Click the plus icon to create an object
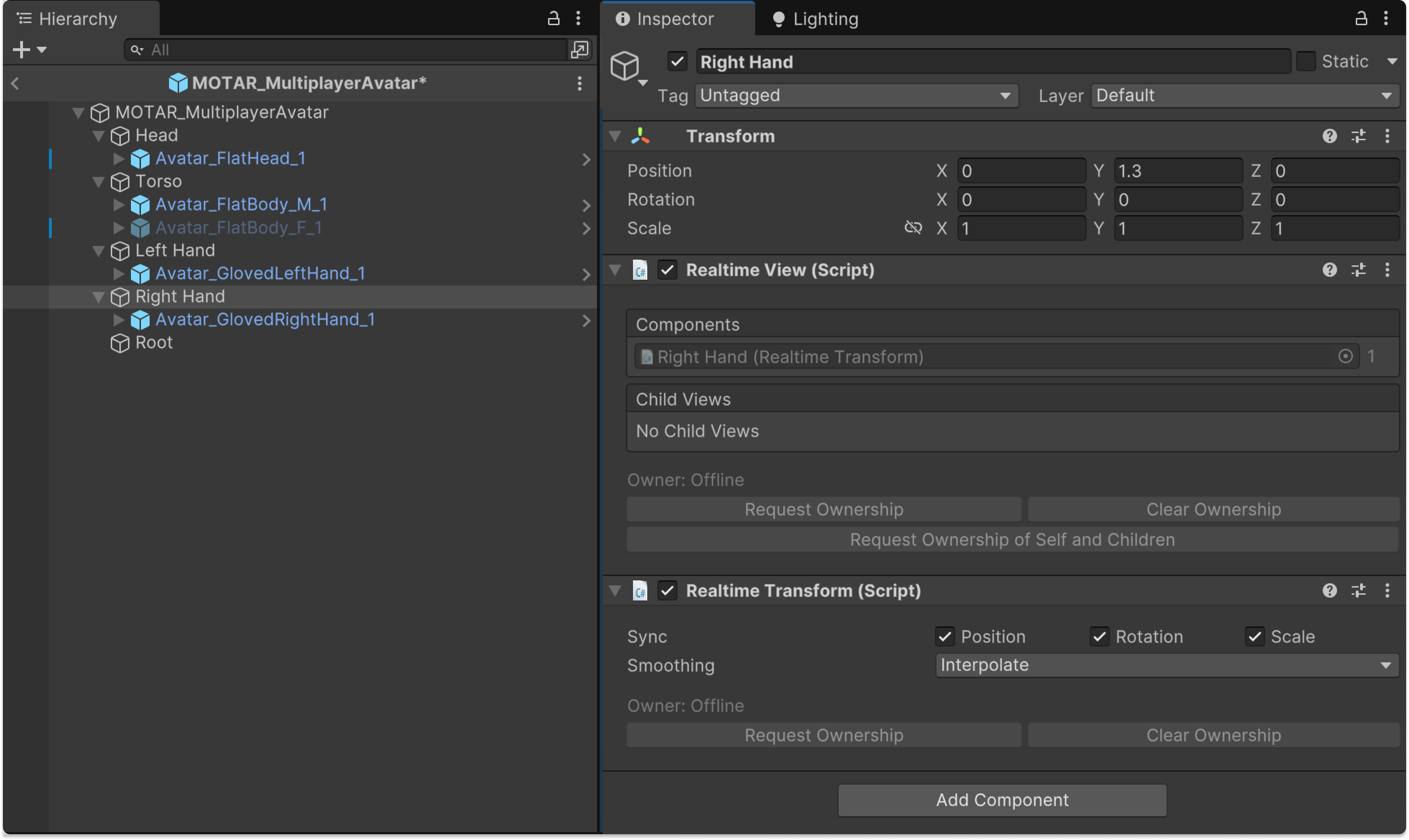The height and width of the screenshot is (840, 1409). click(x=22, y=50)
